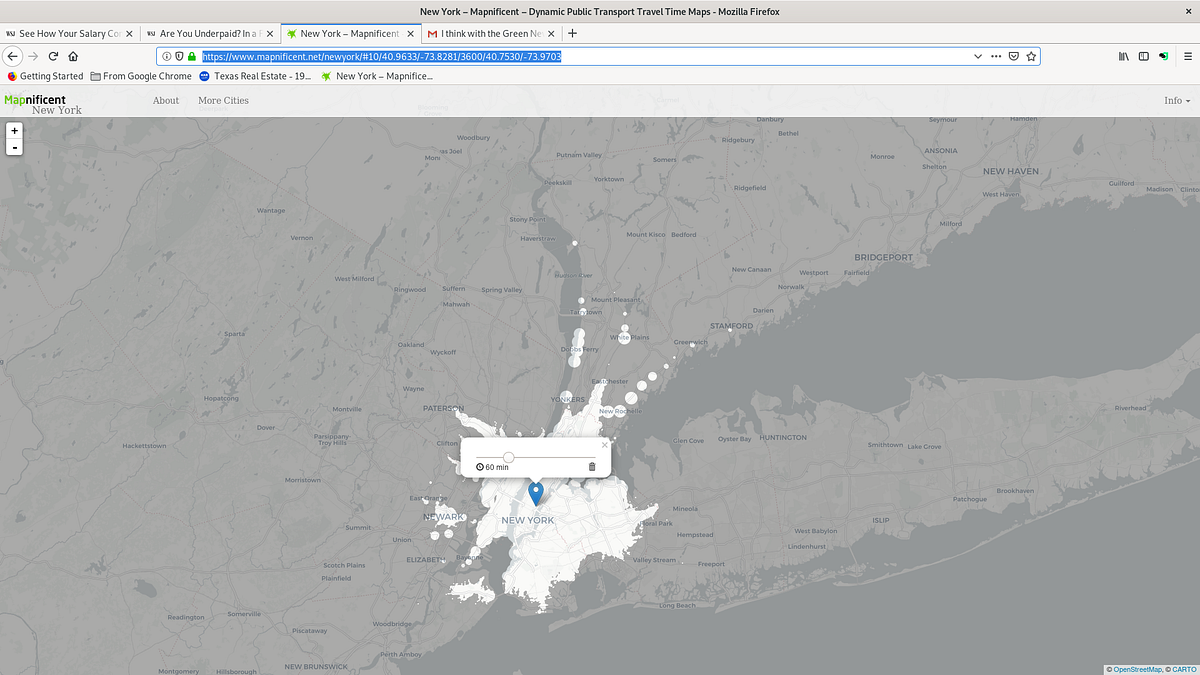Click the Mapnificent logo
This screenshot has width=1200, height=675.
(35, 100)
